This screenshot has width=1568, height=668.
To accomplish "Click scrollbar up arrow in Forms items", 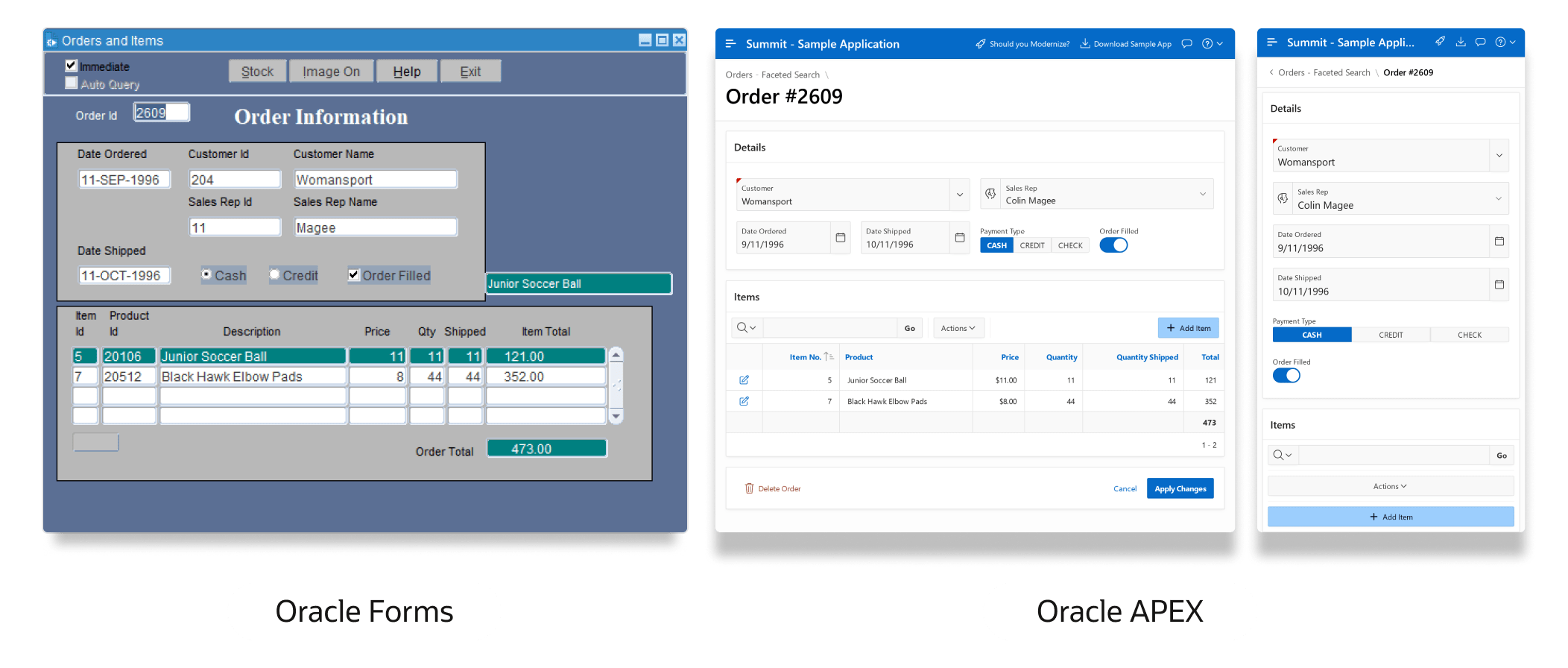I will coord(616,355).
